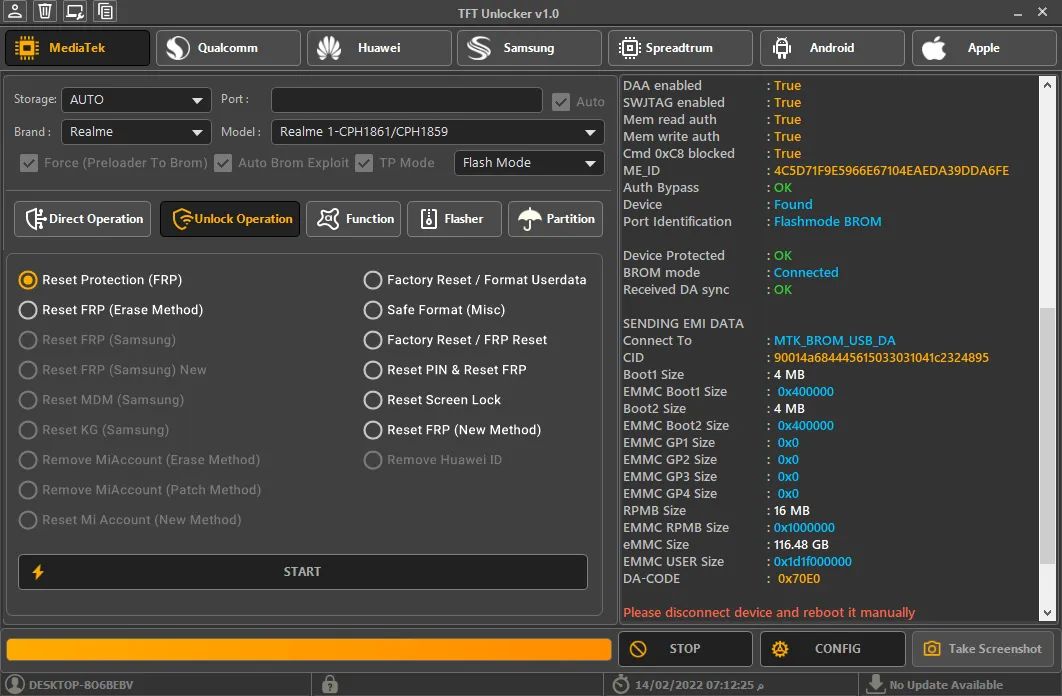Click the Unlock Operation wifi-shield icon
Screen dimensions: 1062x696
(x=182, y=219)
